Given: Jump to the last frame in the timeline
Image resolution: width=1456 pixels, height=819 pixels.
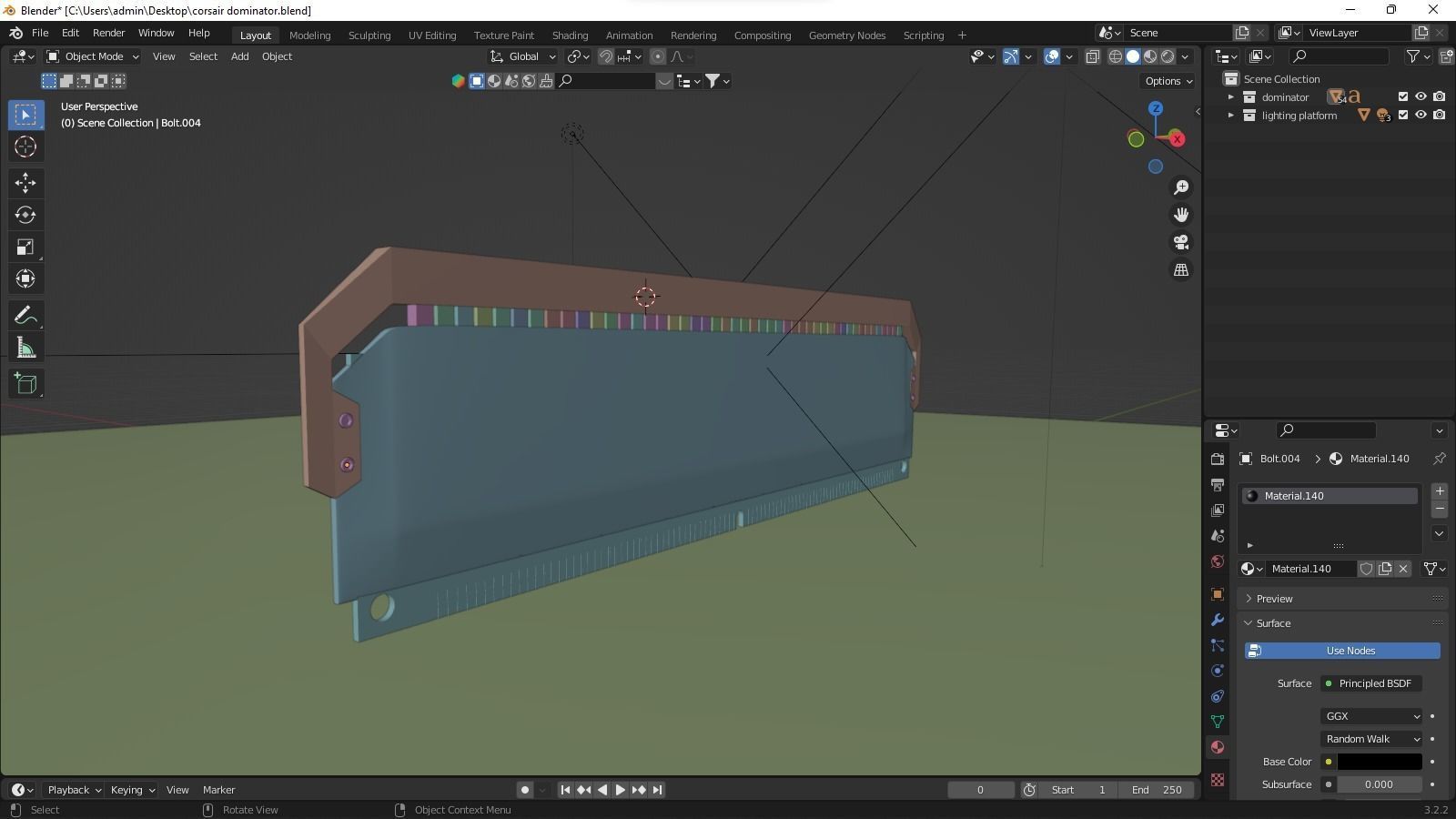Looking at the screenshot, I should [x=657, y=790].
